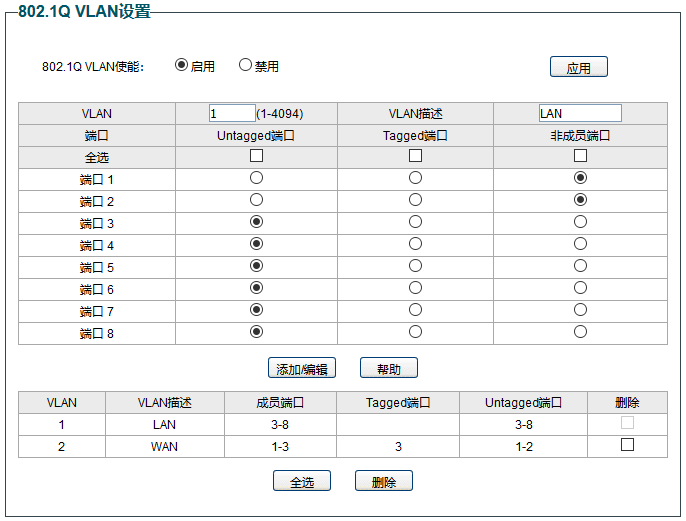The image size is (686, 521).
Task: Click the bottom 全选 button
Action: pos(302,481)
